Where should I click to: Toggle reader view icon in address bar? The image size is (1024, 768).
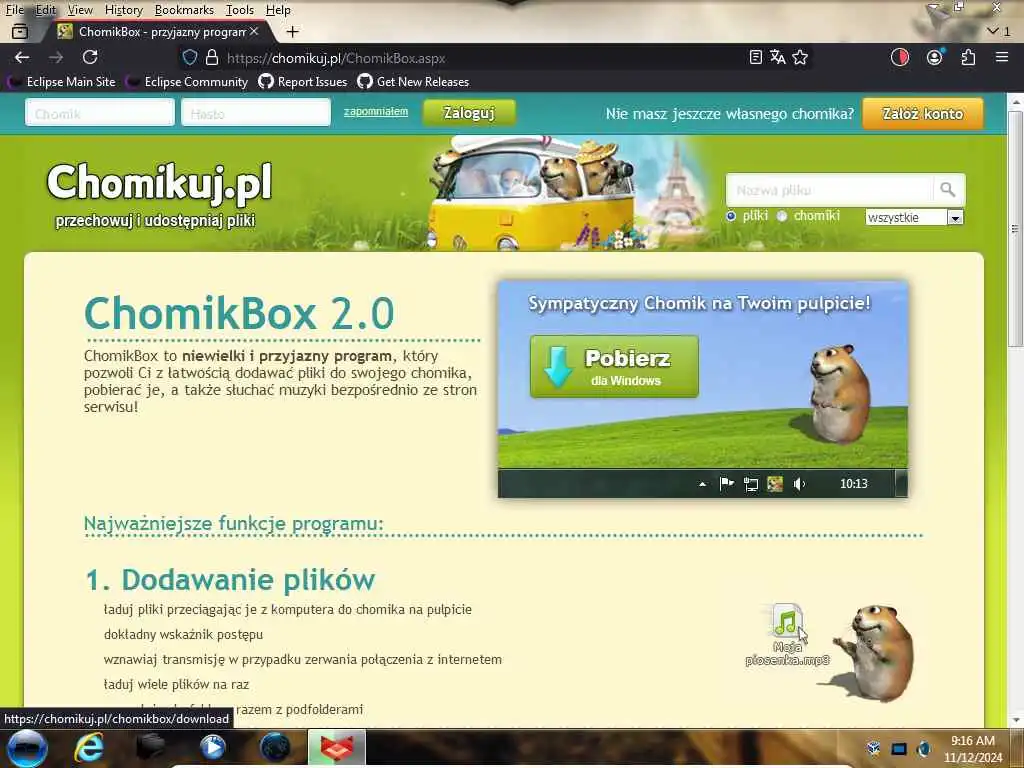pyautogui.click(x=756, y=57)
